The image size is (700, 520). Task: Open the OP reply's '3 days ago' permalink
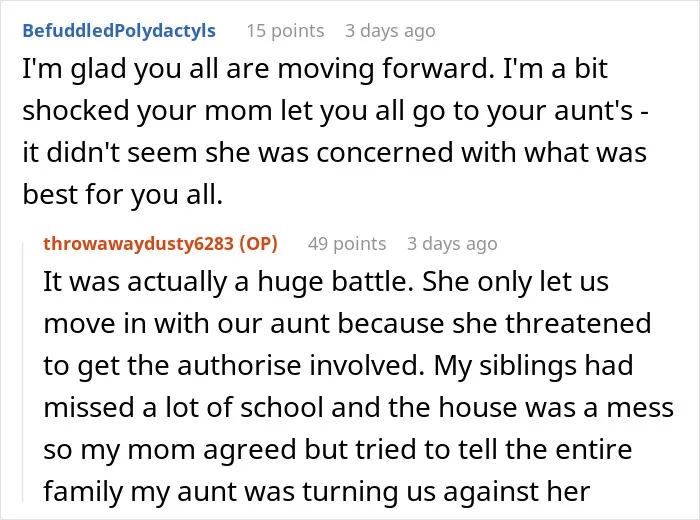tap(452, 244)
